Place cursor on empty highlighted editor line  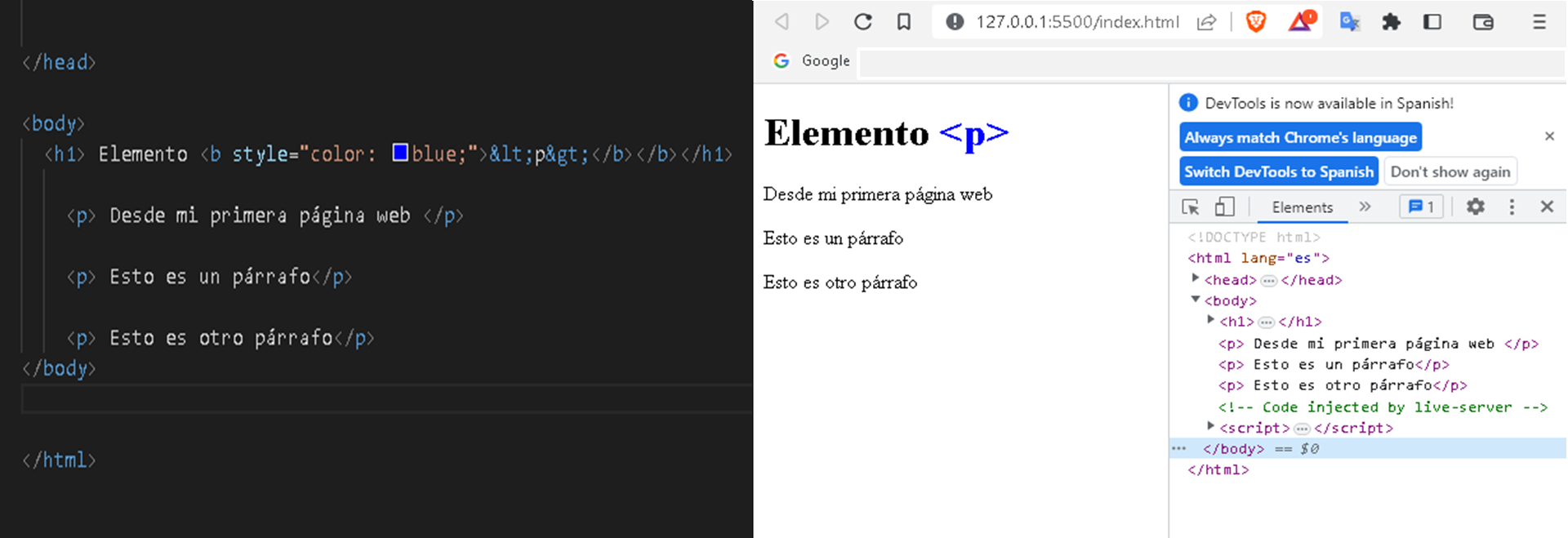tap(387, 399)
